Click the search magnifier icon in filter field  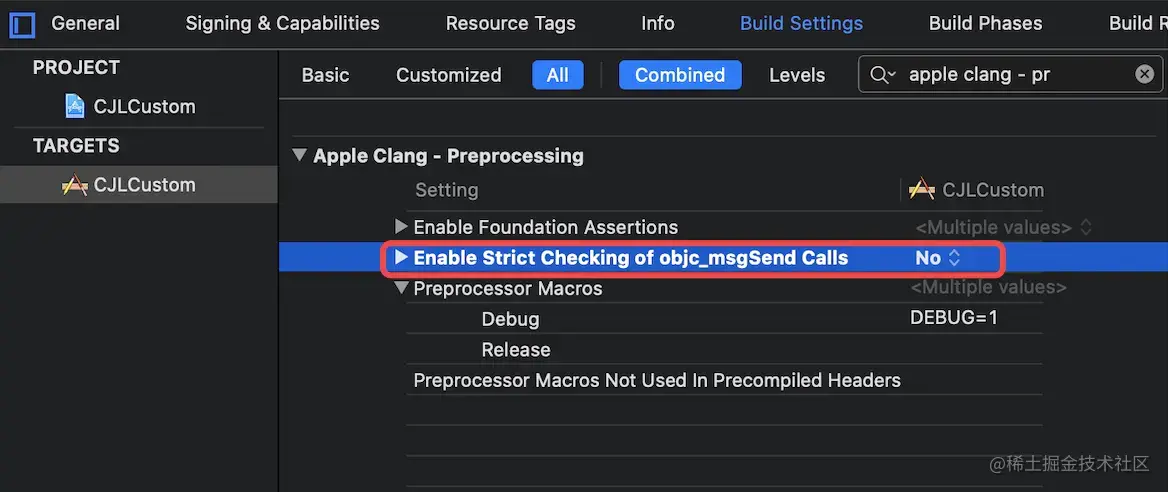[x=882, y=75]
